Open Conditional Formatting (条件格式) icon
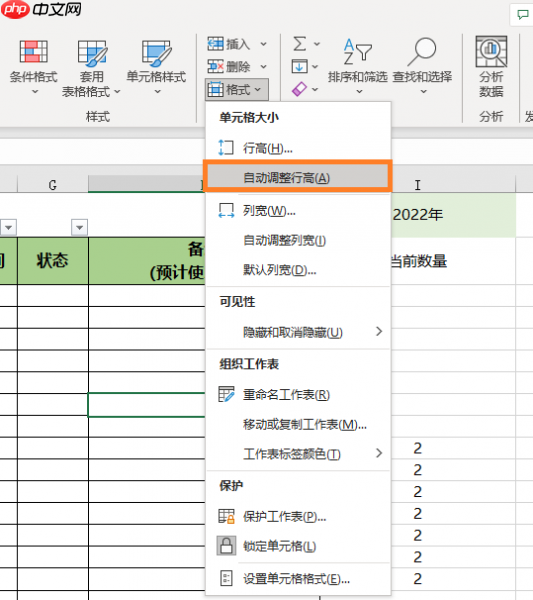This screenshot has width=533, height=600. pos(34,51)
